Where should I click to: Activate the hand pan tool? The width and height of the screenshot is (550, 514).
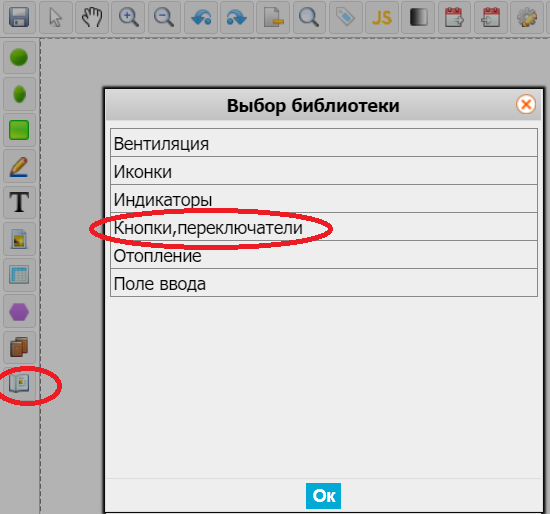pos(92,17)
